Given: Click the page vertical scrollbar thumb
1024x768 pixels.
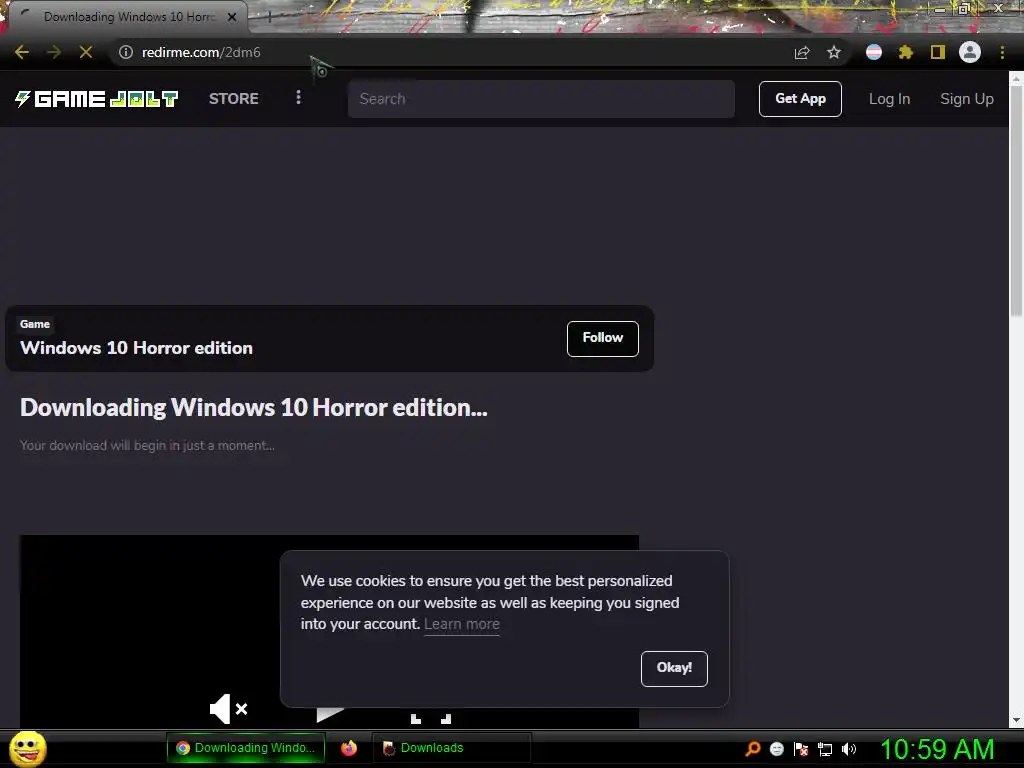Looking at the screenshot, I should (1016, 201).
